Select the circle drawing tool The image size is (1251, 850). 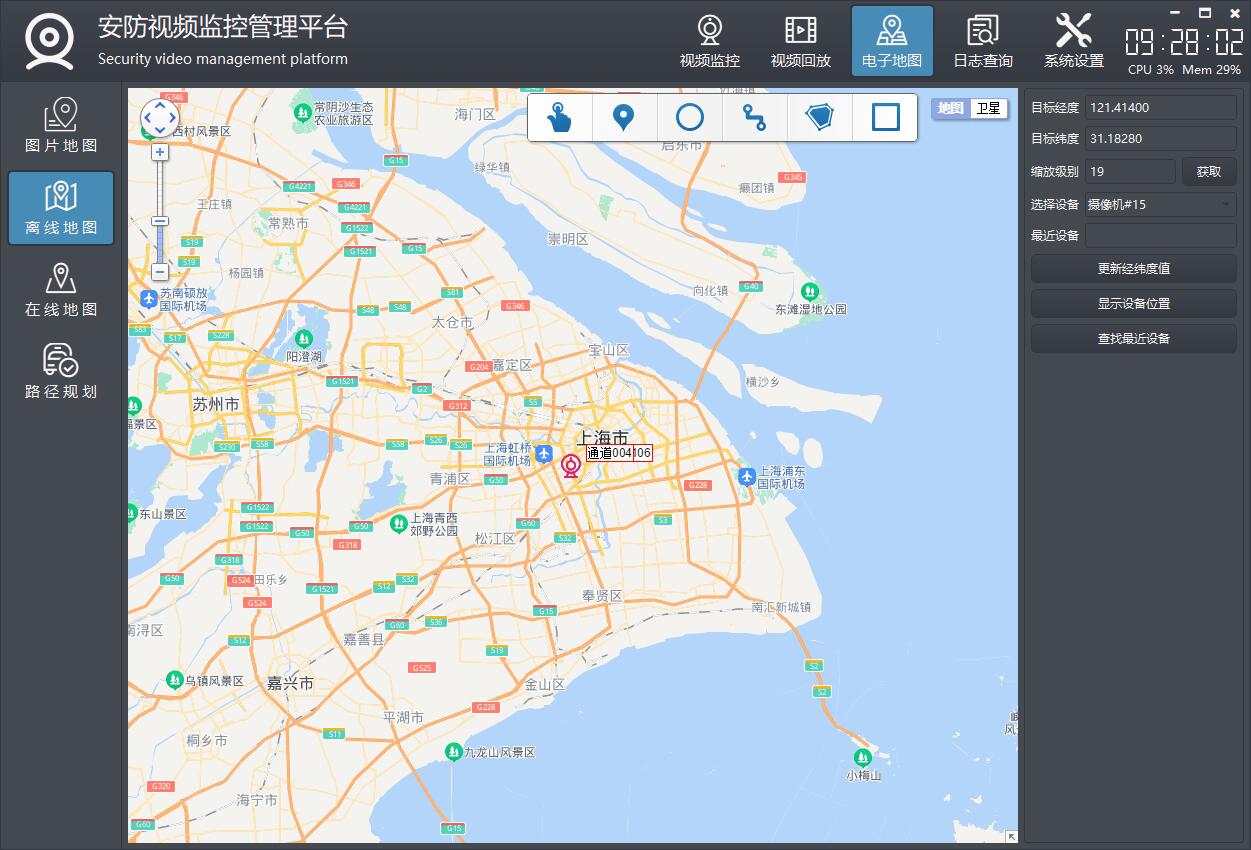[x=690, y=118]
